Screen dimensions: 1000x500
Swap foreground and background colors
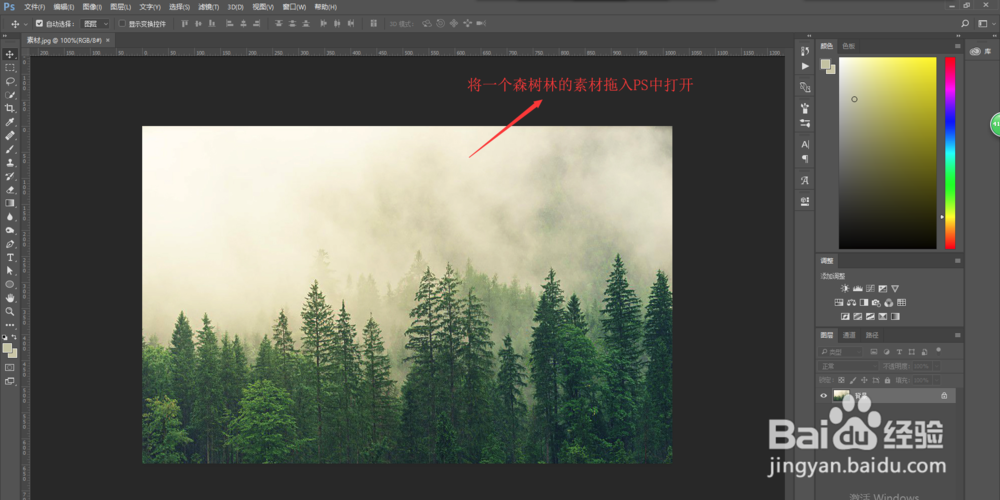pyautogui.click(x=15, y=337)
